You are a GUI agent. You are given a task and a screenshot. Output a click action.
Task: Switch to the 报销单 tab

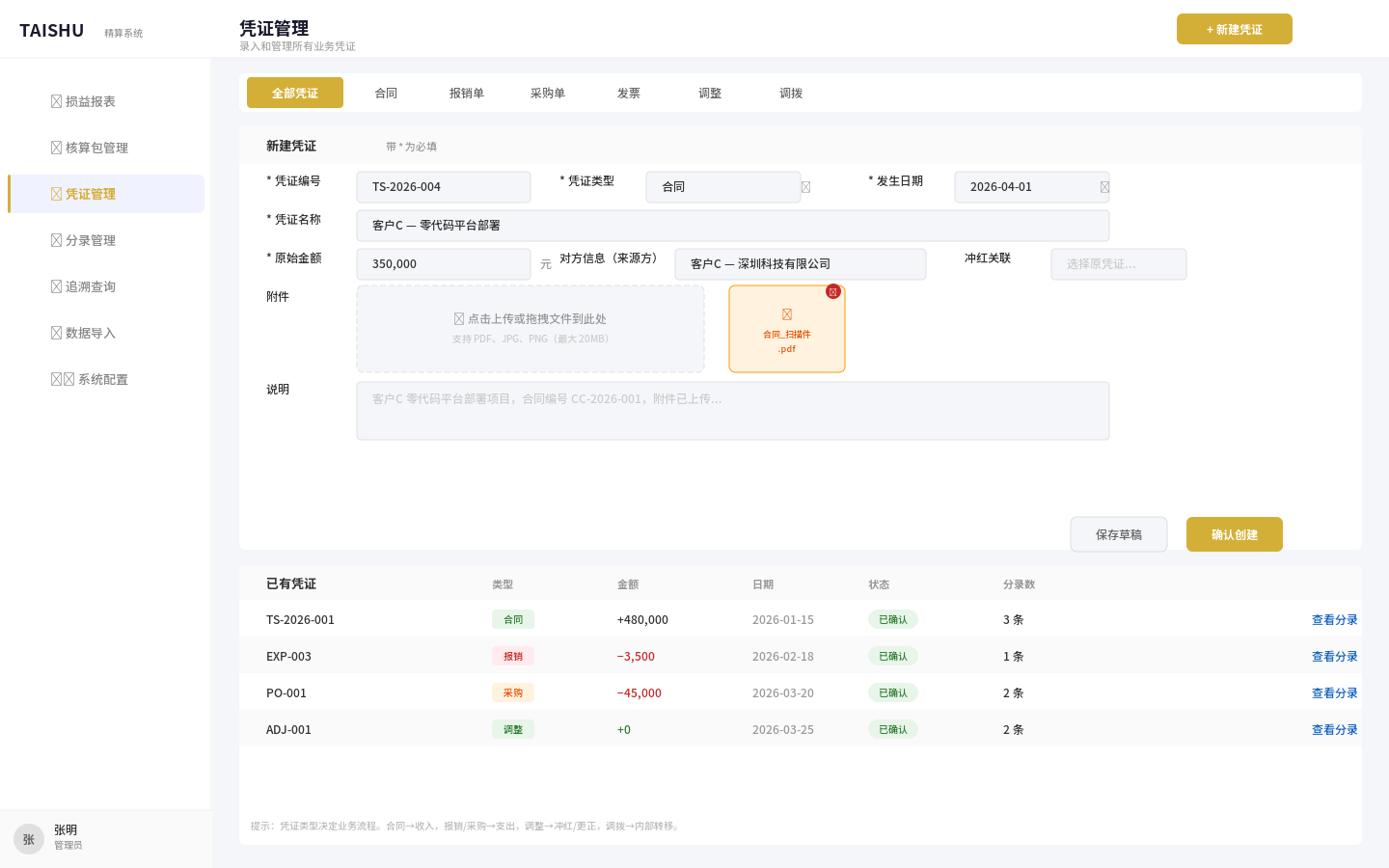(467, 93)
